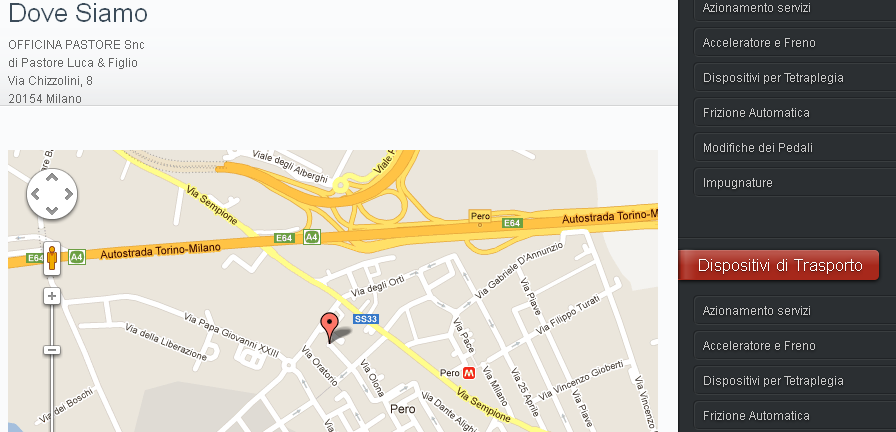
Task: Open the upper Dispositivi per Tetraplegia link
Action: pos(795,78)
